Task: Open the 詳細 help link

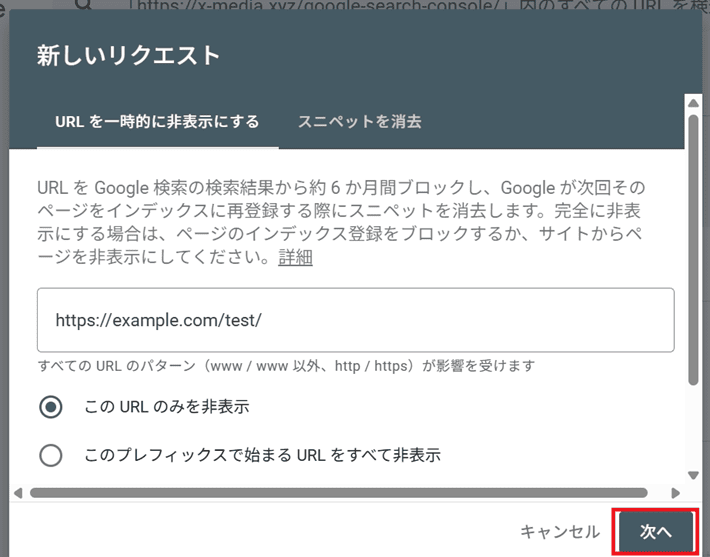Action: pyautogui.click(x=295, y=257)
